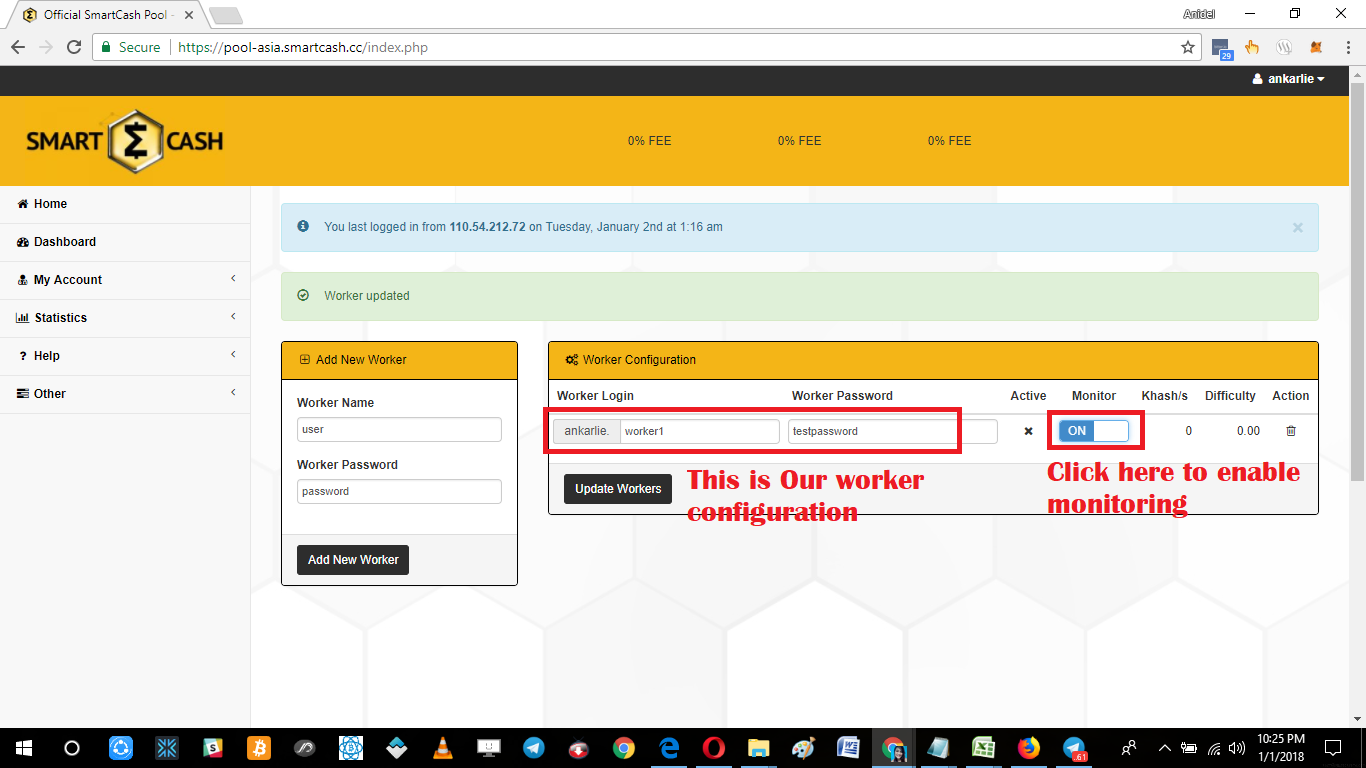
Task: Open the extension showing badge 29
Action: click(x=1221, y=48)
